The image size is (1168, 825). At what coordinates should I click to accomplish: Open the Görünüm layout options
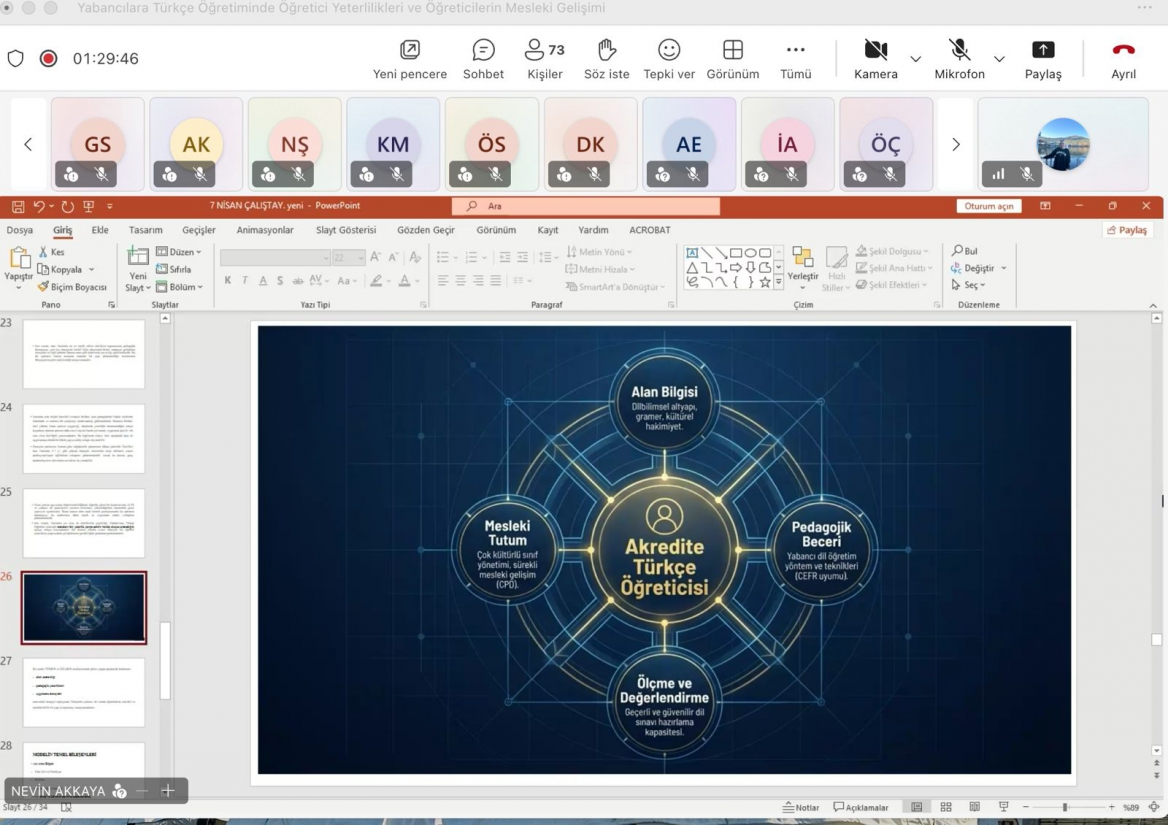click(x=732, y=59)
